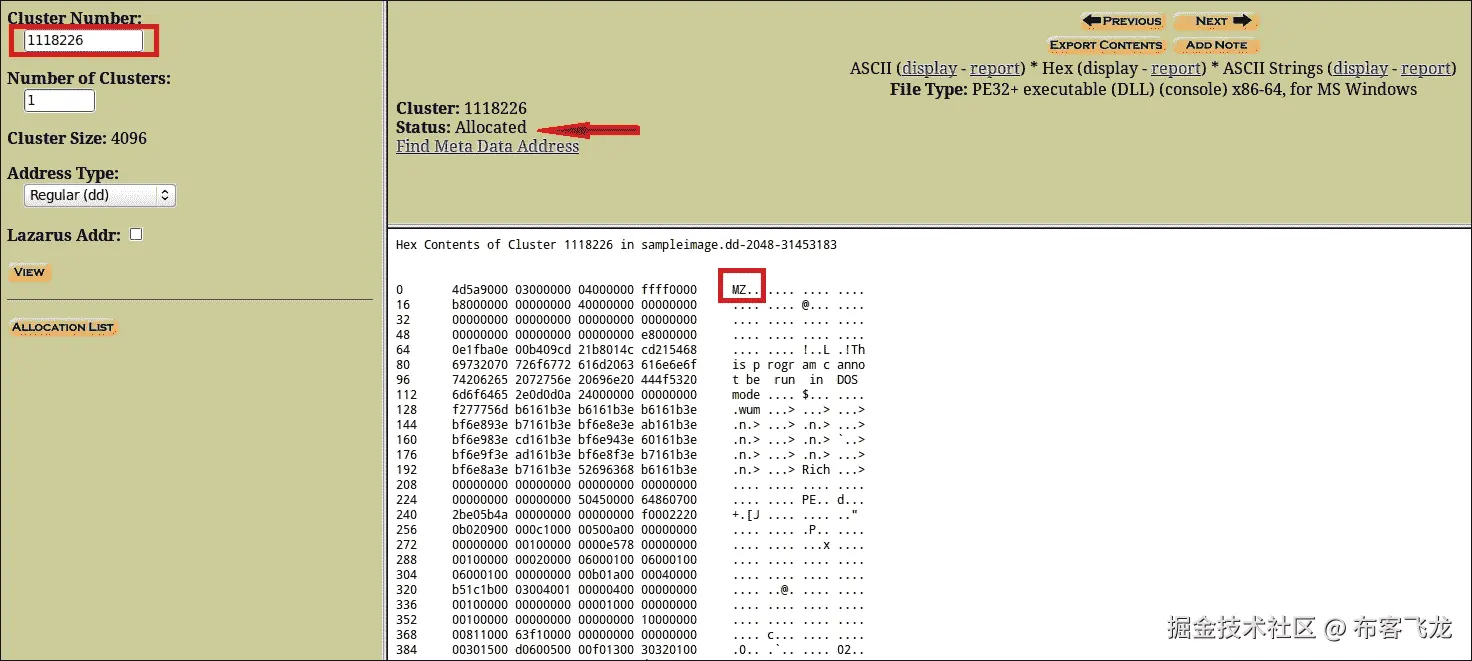Screen dimensions: 1472x661
Task: Click the offset 384 row label
Action: click(406, 650)
